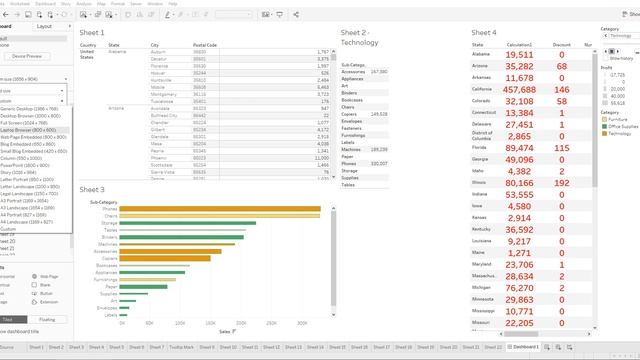The image size is (640, 360).
Task: Click the New Worksheet icon in toolbar
Action: tap(83, 15)
